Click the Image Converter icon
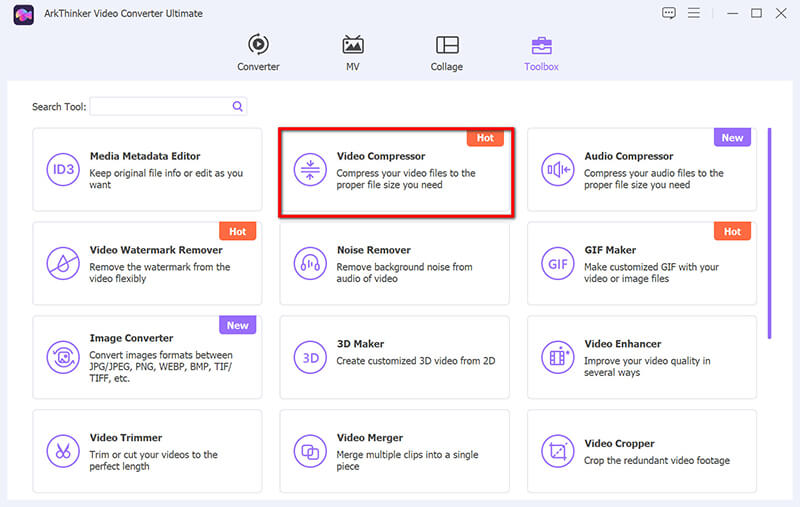This screenshot has height=507, width=800. (63, 358)
